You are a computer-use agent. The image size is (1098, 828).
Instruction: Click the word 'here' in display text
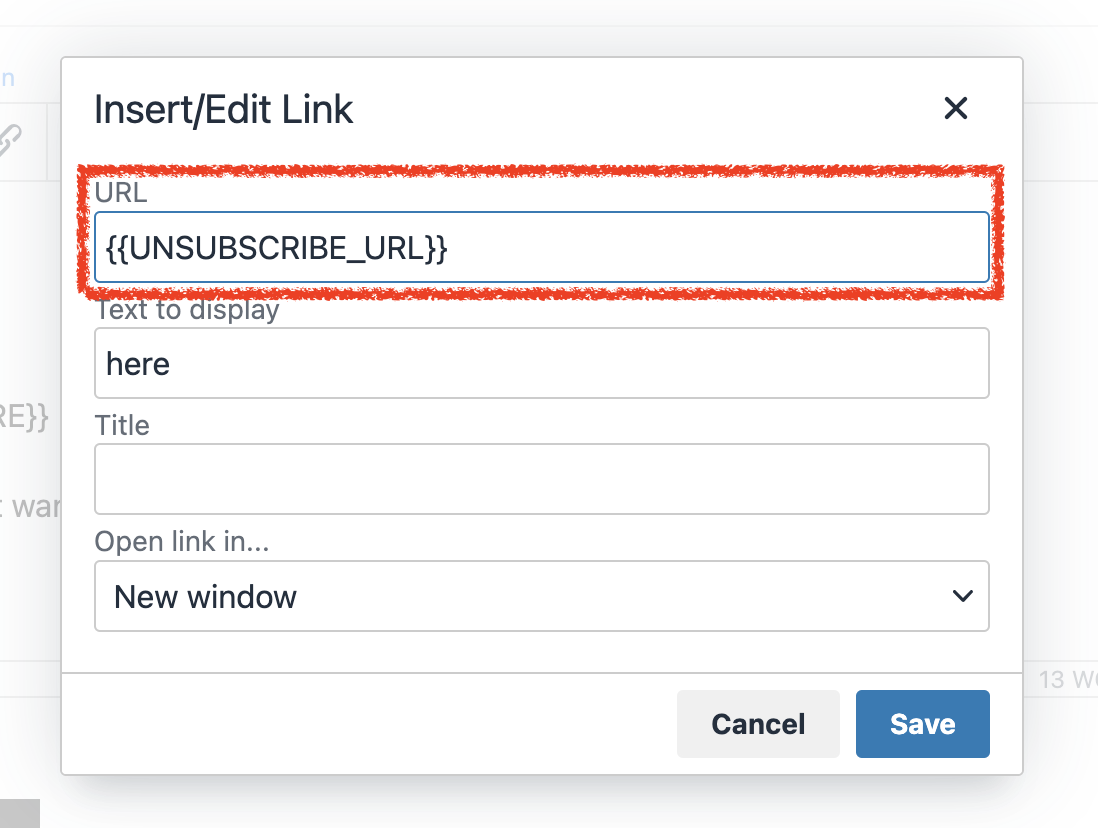coord(138,364)
